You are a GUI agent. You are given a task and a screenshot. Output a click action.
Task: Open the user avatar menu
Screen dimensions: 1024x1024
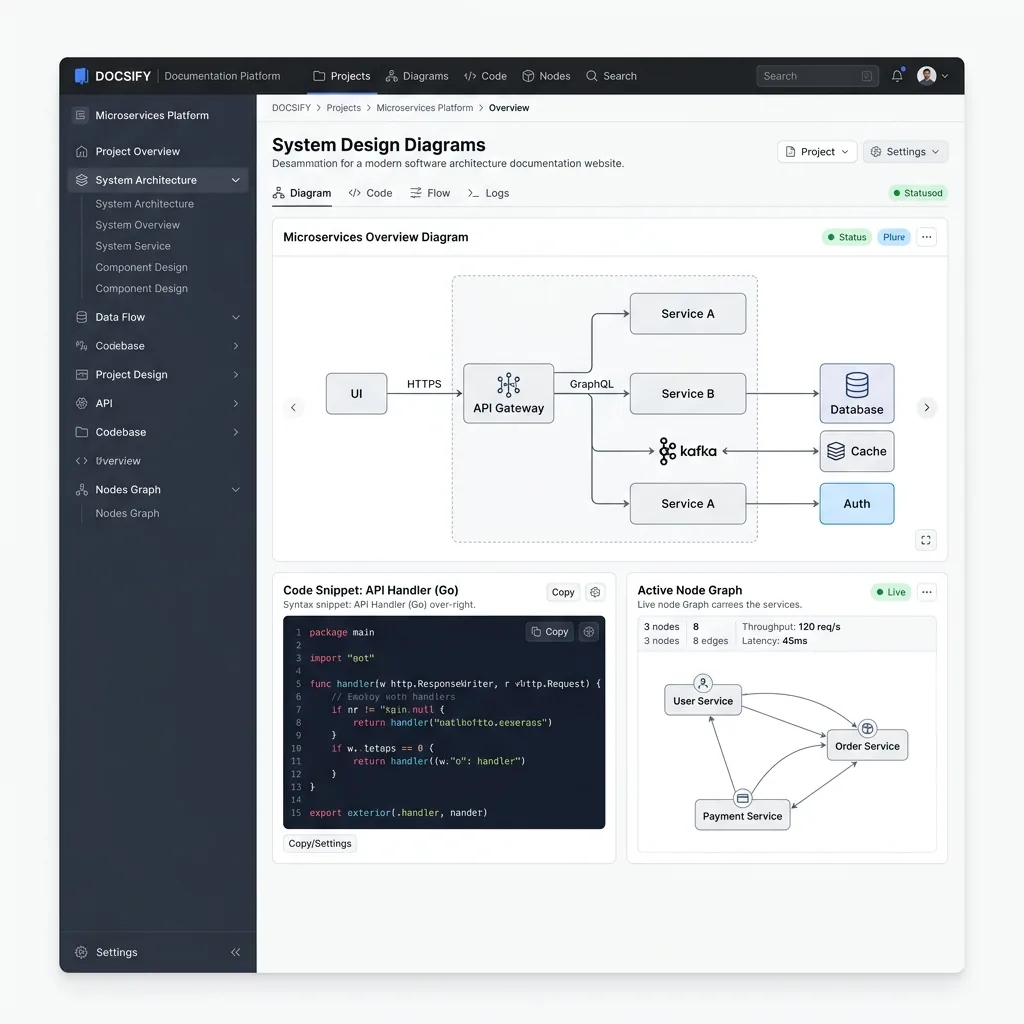[932, 76]
